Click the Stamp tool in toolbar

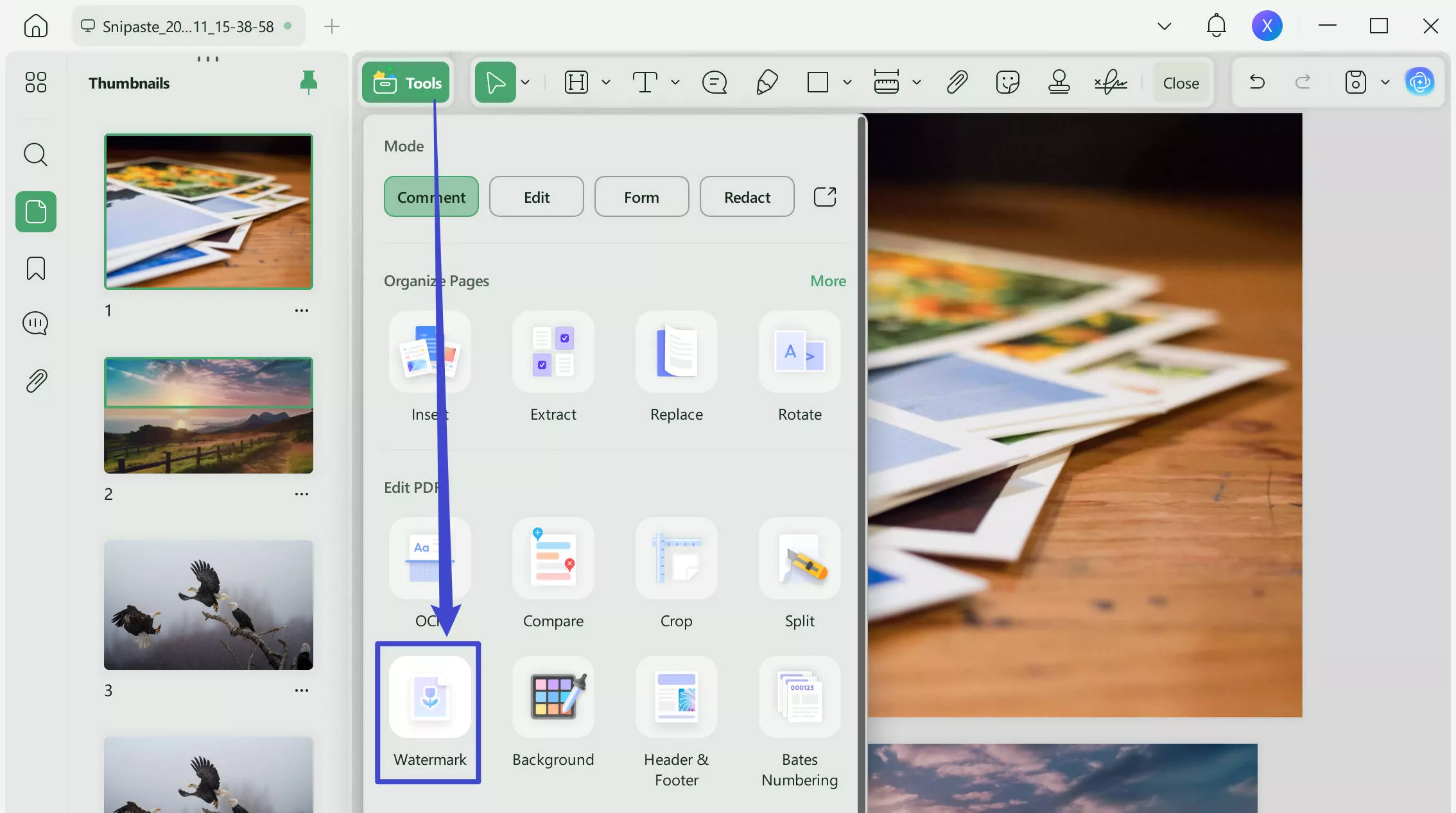1059,82
